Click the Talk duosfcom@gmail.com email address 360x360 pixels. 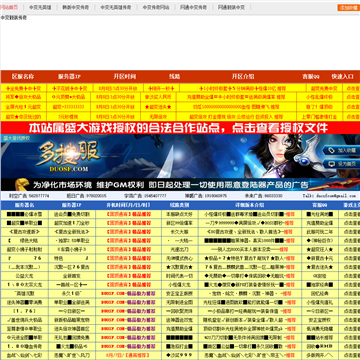pyautogui.click(x=329, y=196)
